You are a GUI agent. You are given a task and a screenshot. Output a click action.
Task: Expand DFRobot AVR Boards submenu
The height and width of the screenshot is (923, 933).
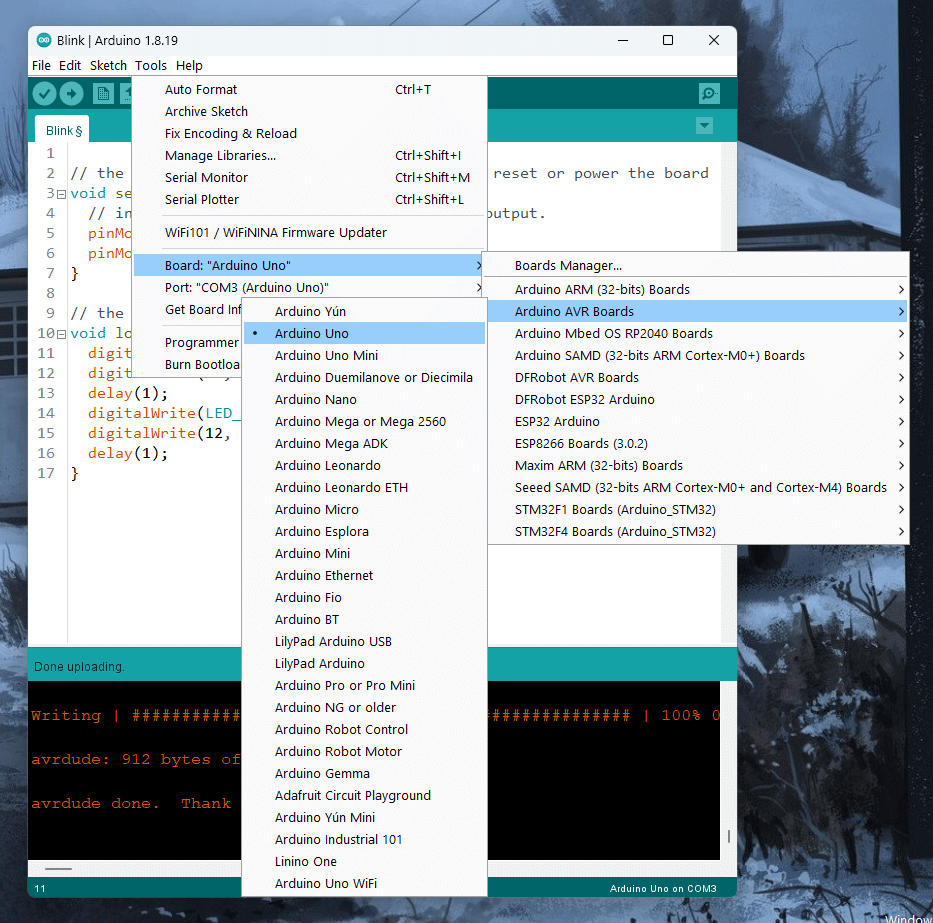[697, 377]
